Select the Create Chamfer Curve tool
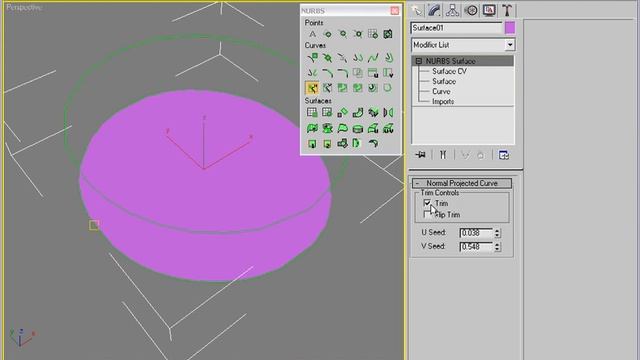640x360 pixels. point(327,73)
